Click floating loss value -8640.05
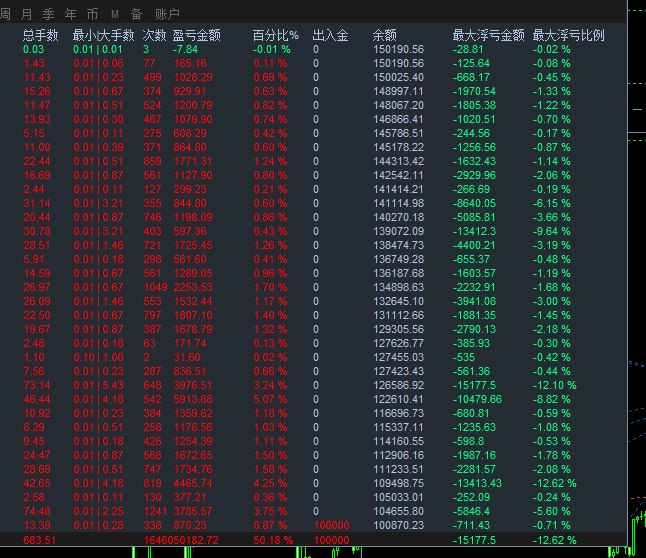Image resolution: width=646 pixels, height=558 pixels. [x=474, y=204]
